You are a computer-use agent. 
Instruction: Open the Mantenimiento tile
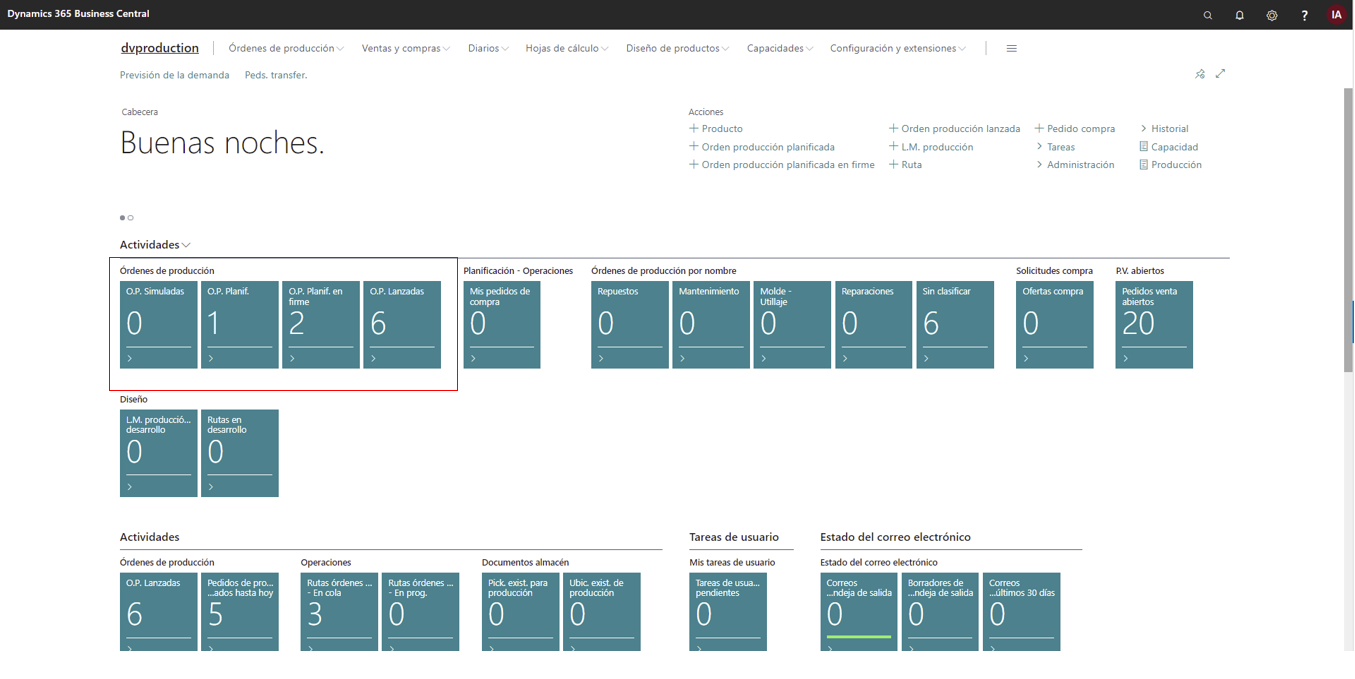pyautogui.click(x=711, y=325)
